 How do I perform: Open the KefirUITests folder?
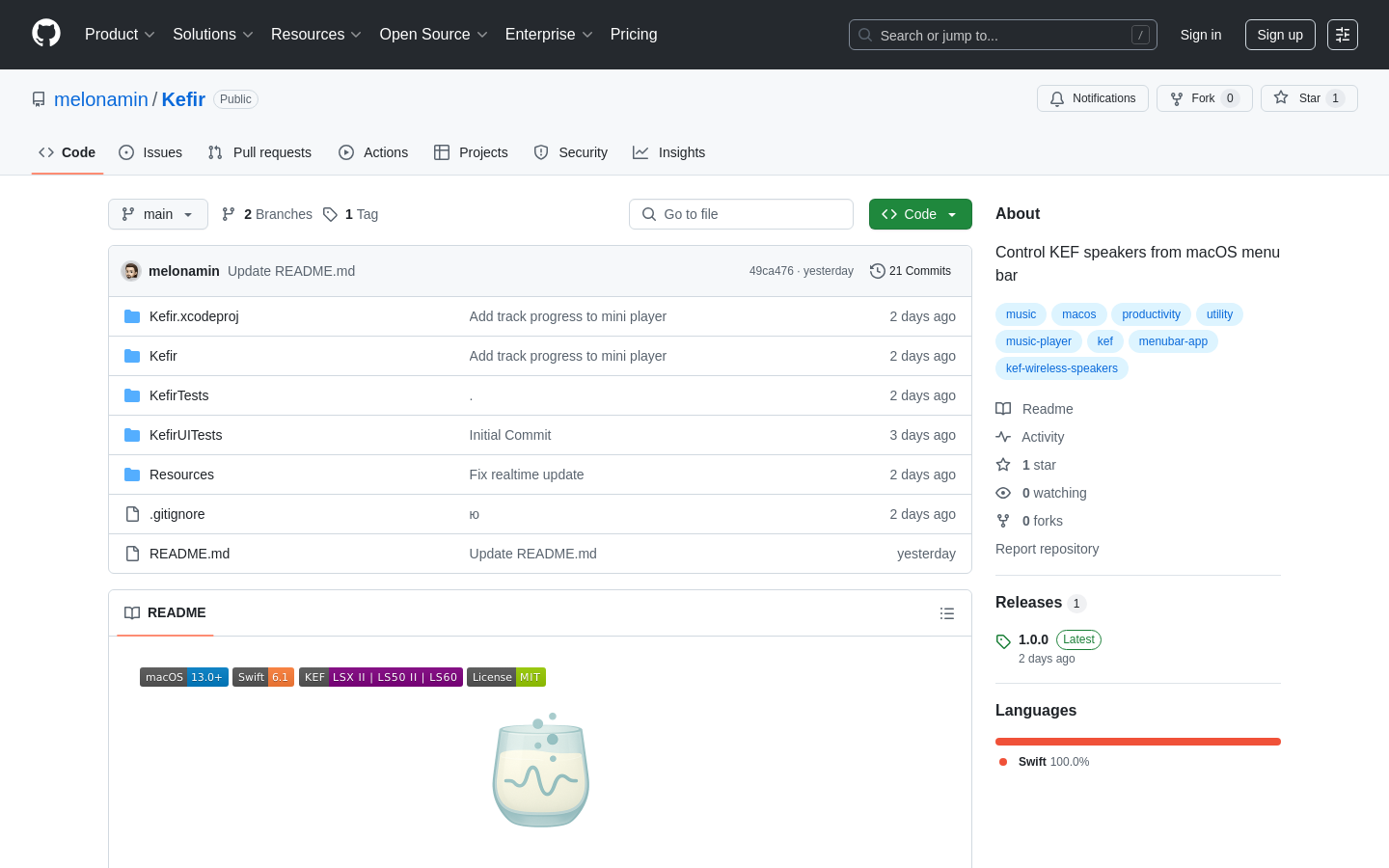186,435
